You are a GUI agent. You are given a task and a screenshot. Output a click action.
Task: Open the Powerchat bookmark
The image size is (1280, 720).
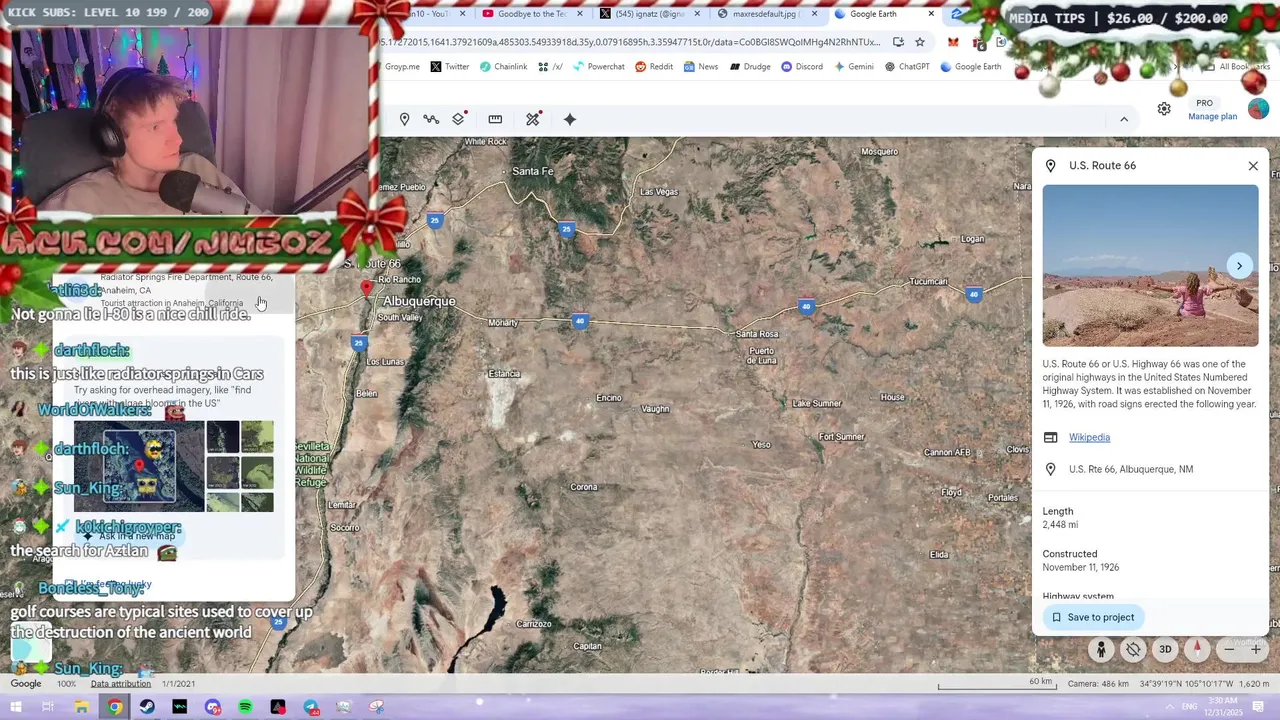click(598, 67)
